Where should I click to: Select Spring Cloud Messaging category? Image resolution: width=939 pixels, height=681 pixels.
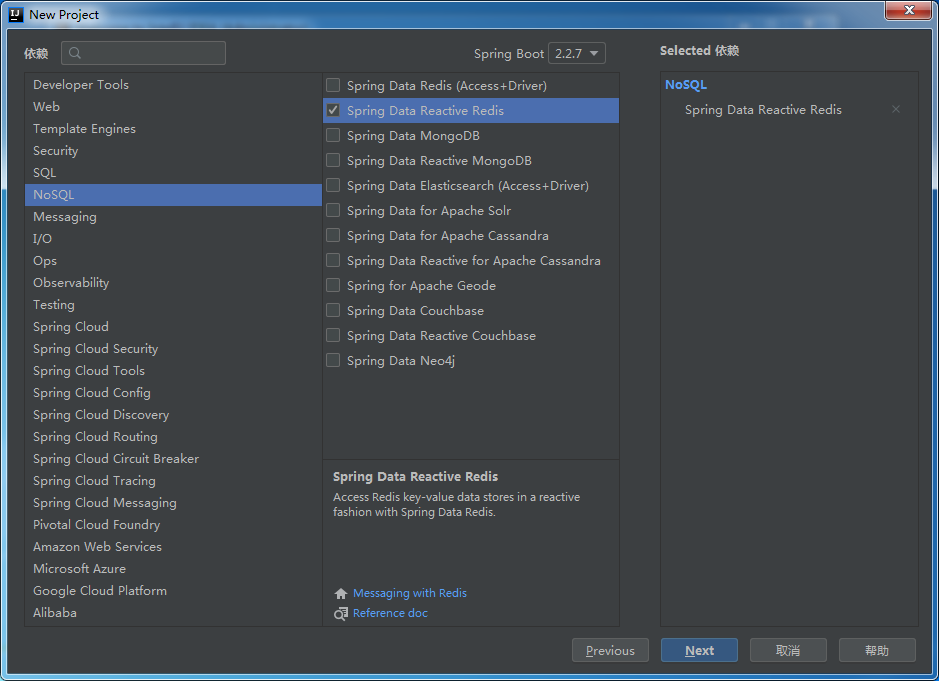point(173,503)
